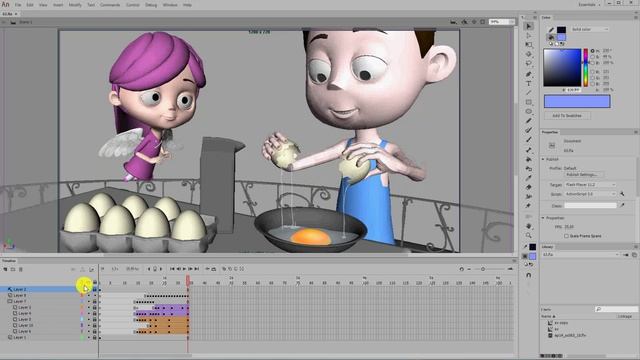Select the H hue radio button
The width and height of the screenshot is (640, 360).
point(593,51)
